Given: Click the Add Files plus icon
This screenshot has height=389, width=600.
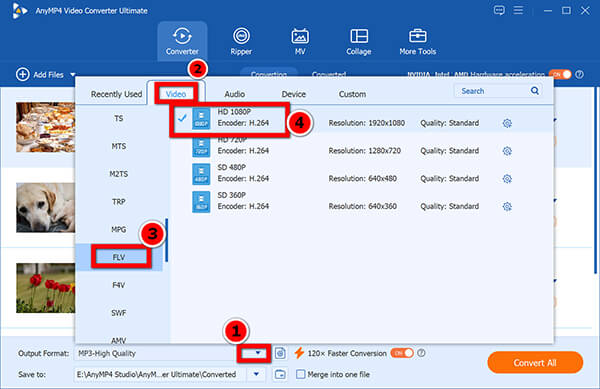Looking at the screenshot, I should [23, 74].
